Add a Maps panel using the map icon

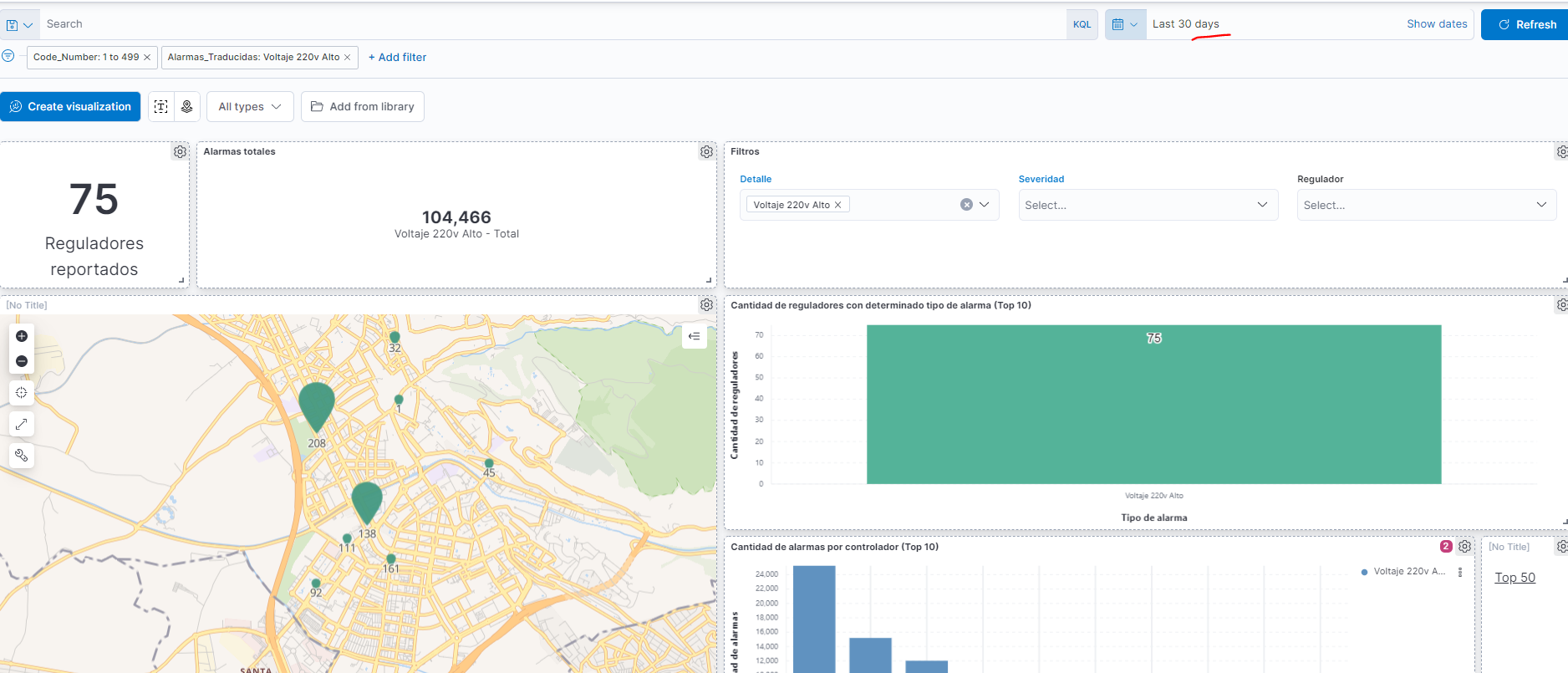click(x=187, y=106)
